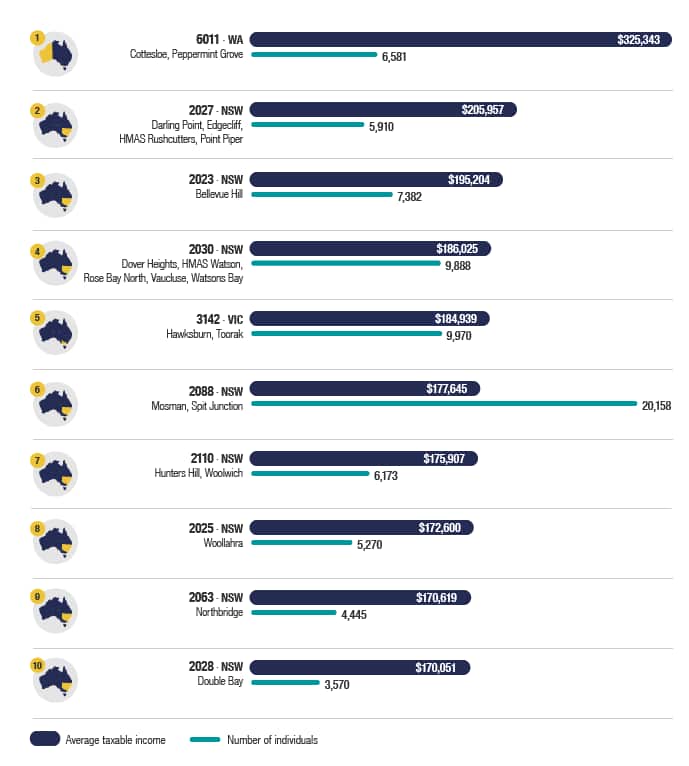689x766 pixels.
Task: Click the rank 6 map icon for Mosman
Action: (55, 403)
